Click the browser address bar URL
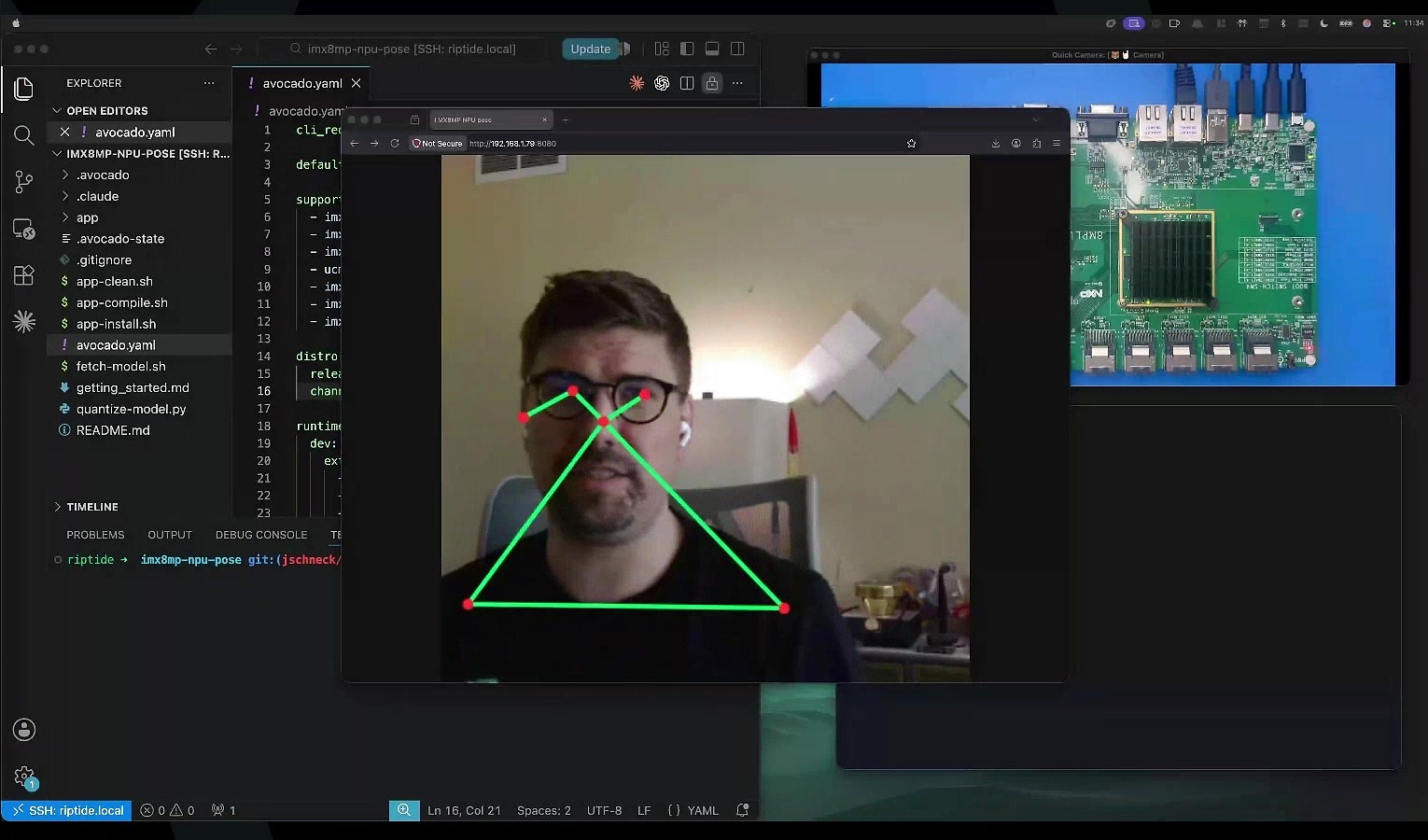 click(512, 144)
